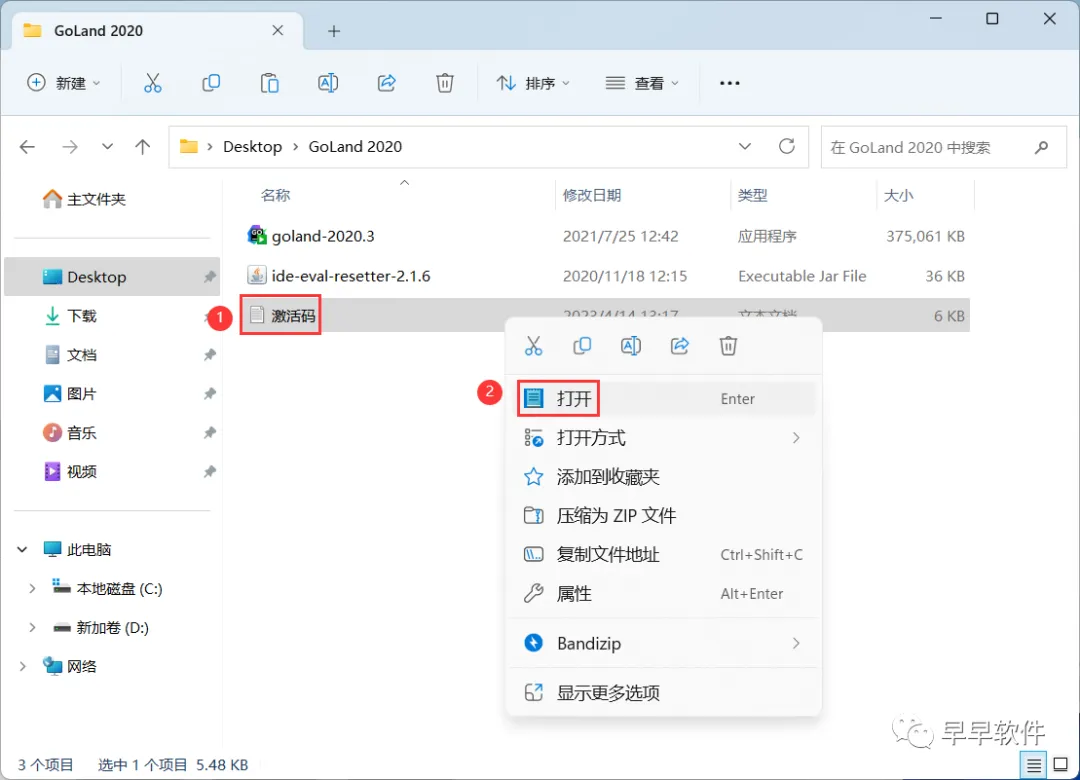Select Desktop in the sidebar
The image size is (1080, 780).
(x=112, y=276)
